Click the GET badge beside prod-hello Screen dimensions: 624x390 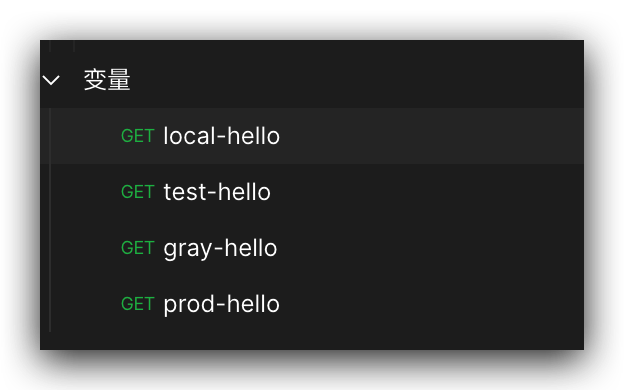pyautogui.click(x=138, y=304)
